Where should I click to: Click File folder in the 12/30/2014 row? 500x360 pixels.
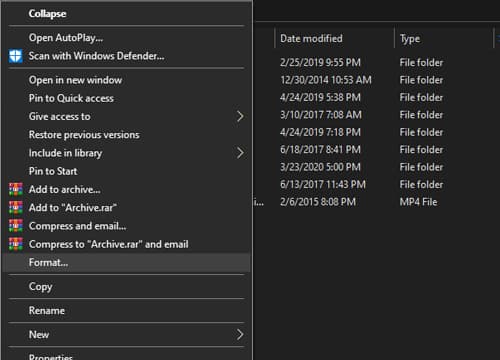coord(421,80)
